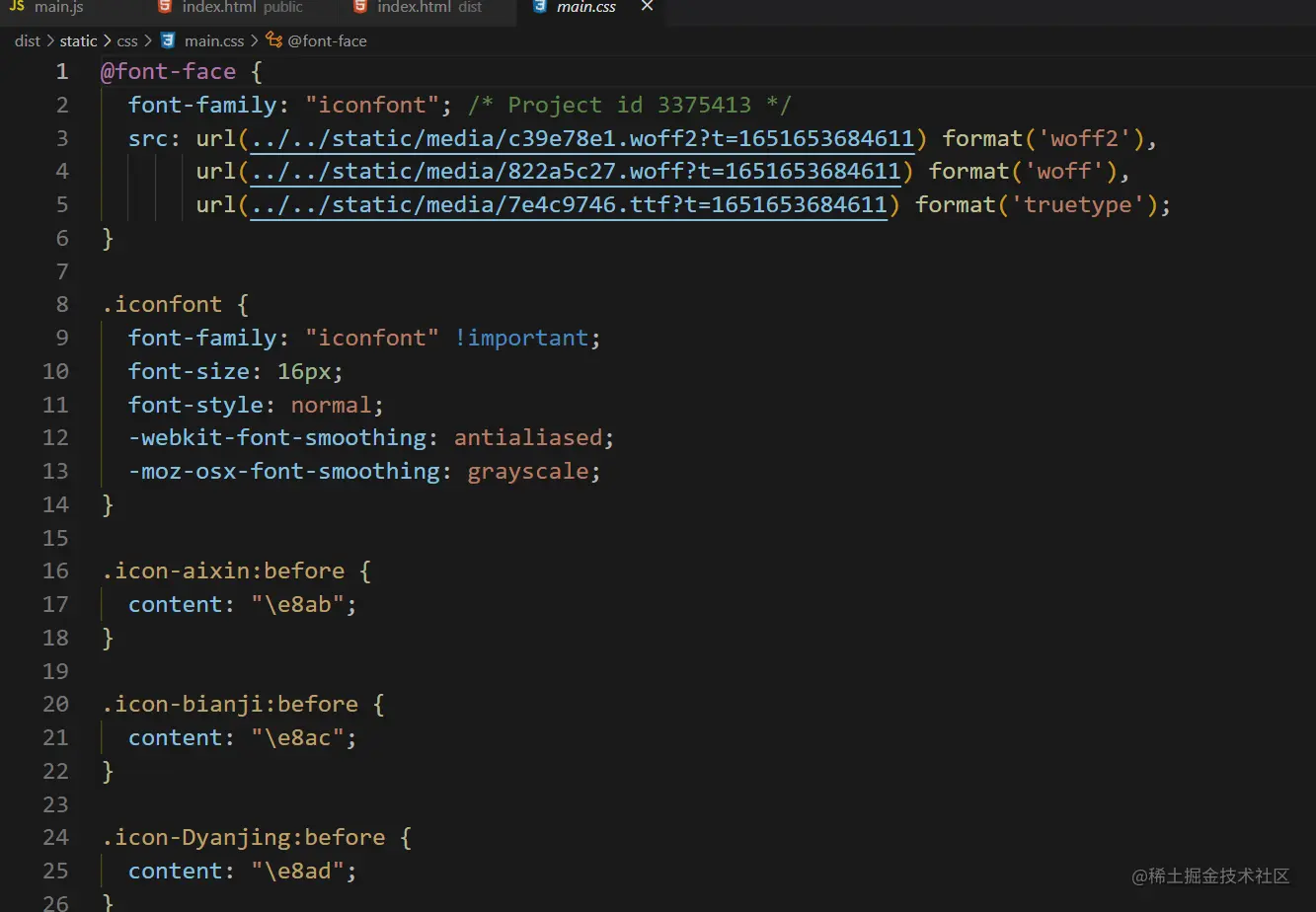This screenshot has width=1316, height=912.
Task: Click the !important keyword on line 9
Action: (521, 339)
